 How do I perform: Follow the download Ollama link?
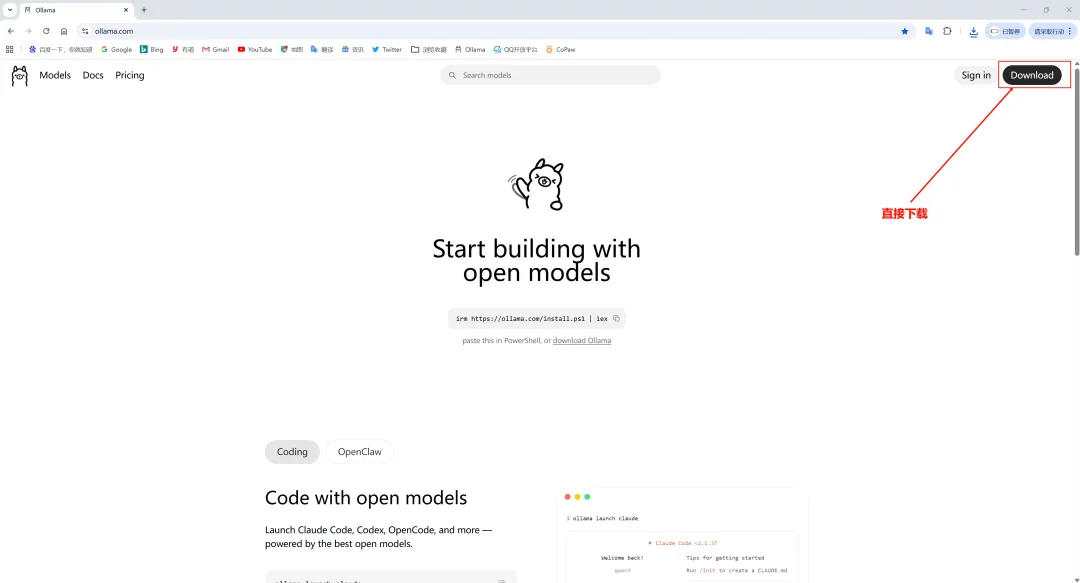(582, 340)
